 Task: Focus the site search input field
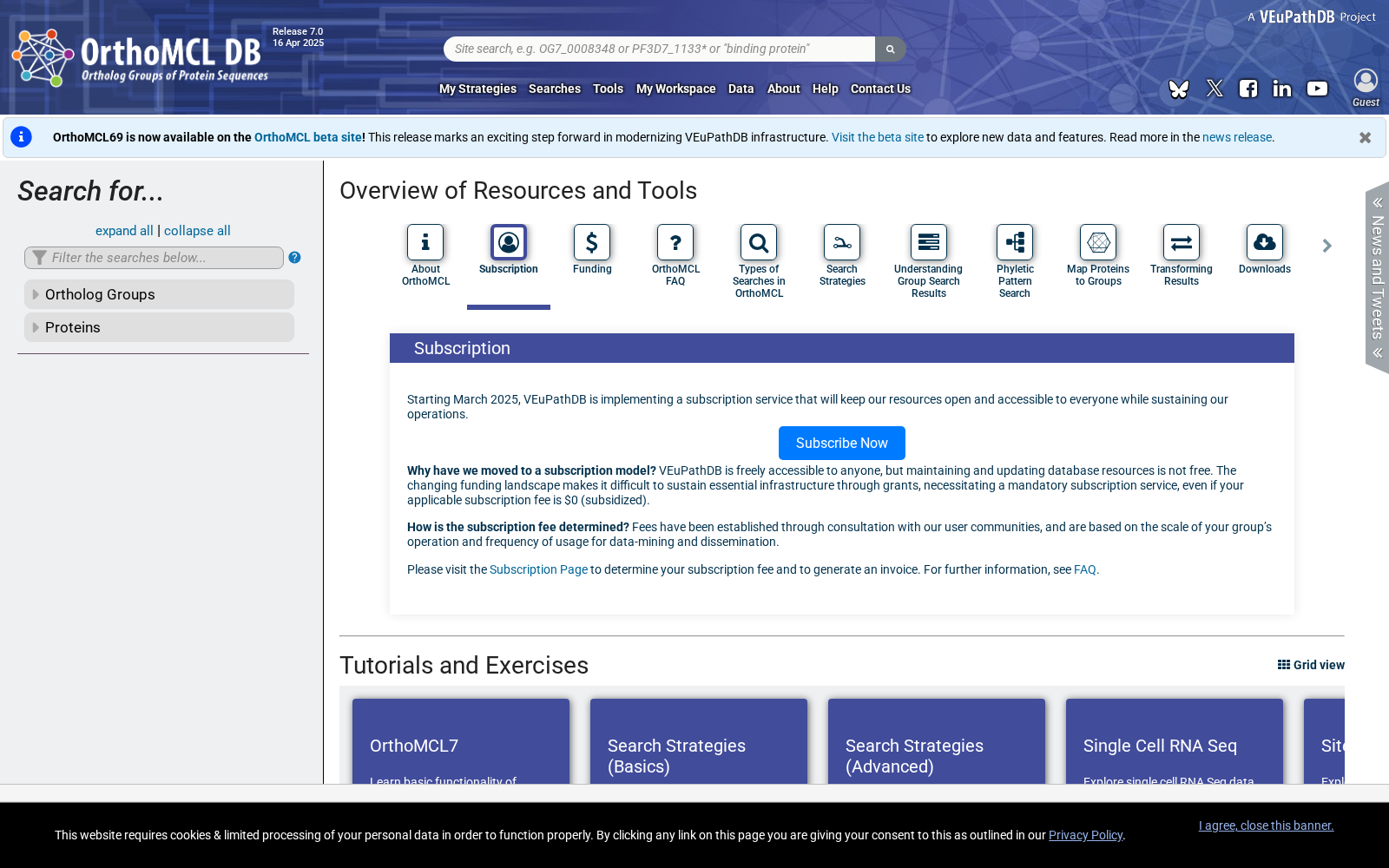(x=660, y=49)
